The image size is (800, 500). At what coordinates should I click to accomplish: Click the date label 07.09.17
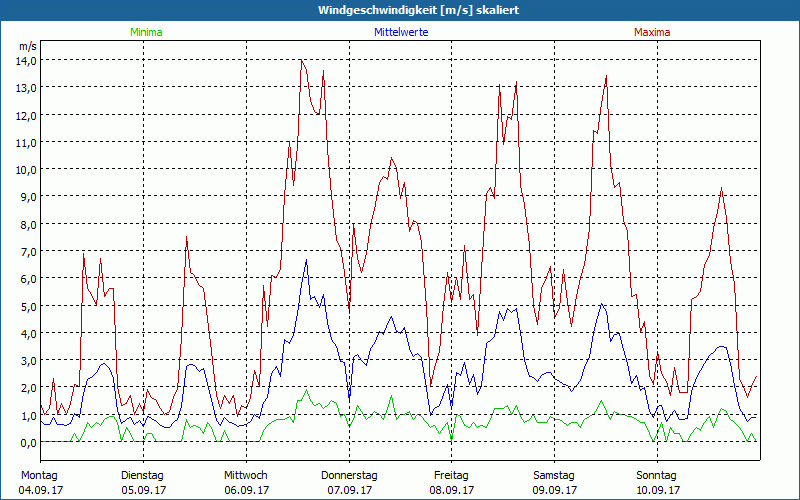tap(349, 490)
